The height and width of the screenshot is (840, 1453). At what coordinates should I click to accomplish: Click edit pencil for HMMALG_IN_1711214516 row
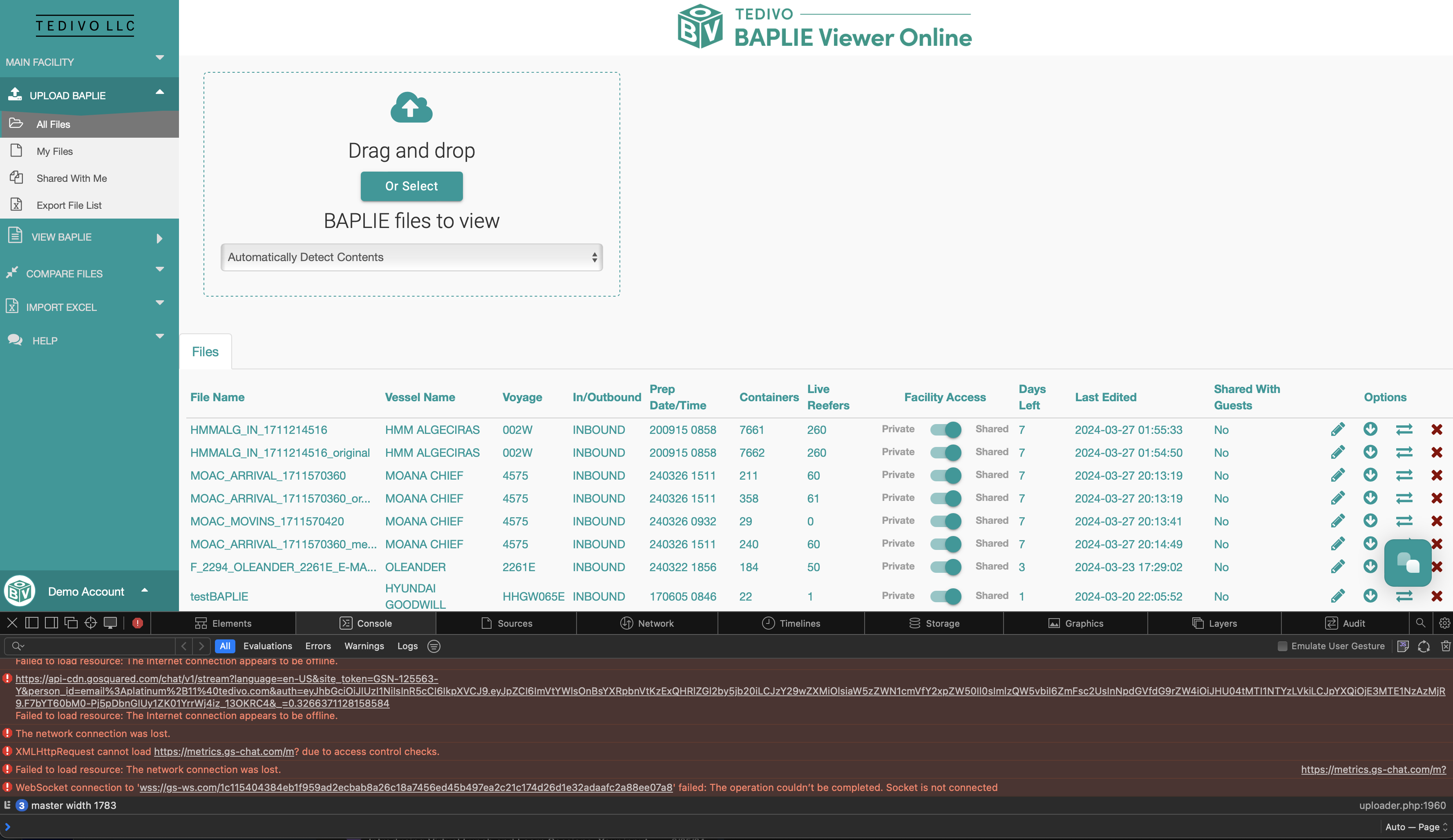pyautogui.click(x=1338, y=429)
